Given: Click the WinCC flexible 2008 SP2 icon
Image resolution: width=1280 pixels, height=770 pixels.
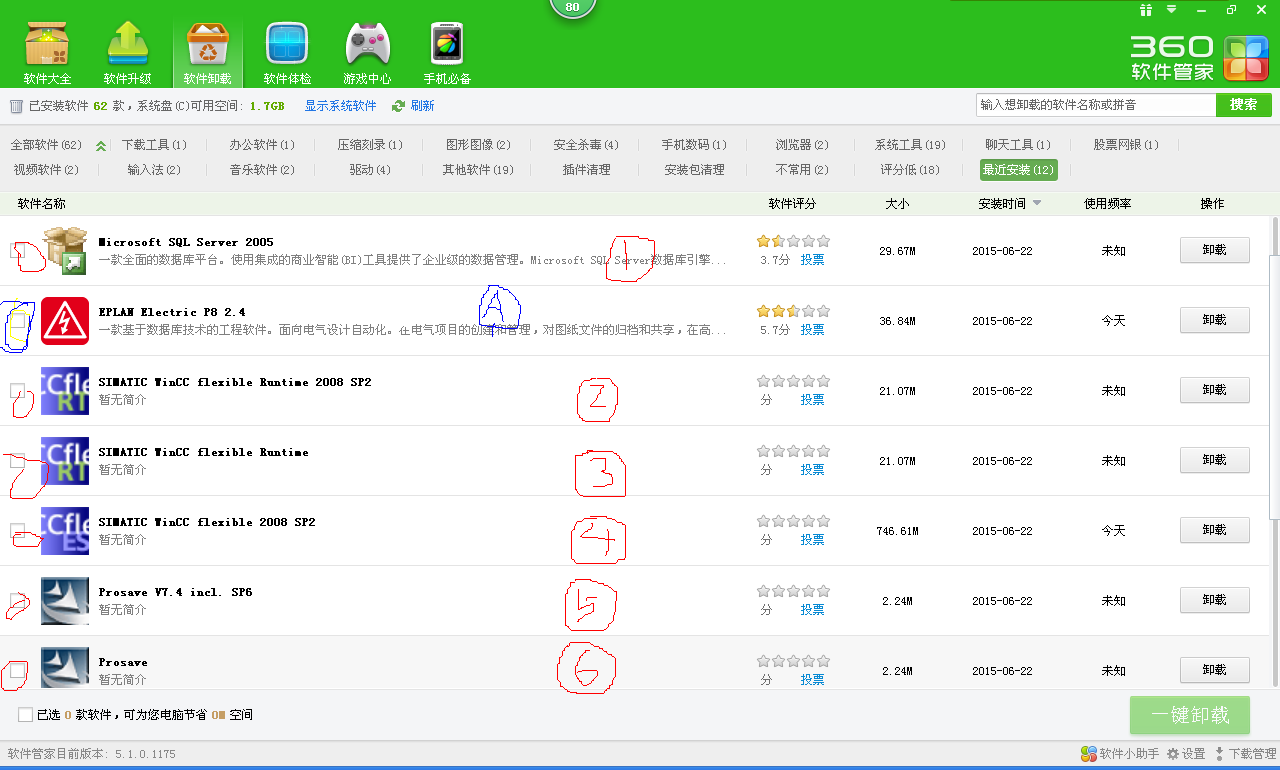Looking at the screenshot, I should pyautogui.click(x=65, y=531).
